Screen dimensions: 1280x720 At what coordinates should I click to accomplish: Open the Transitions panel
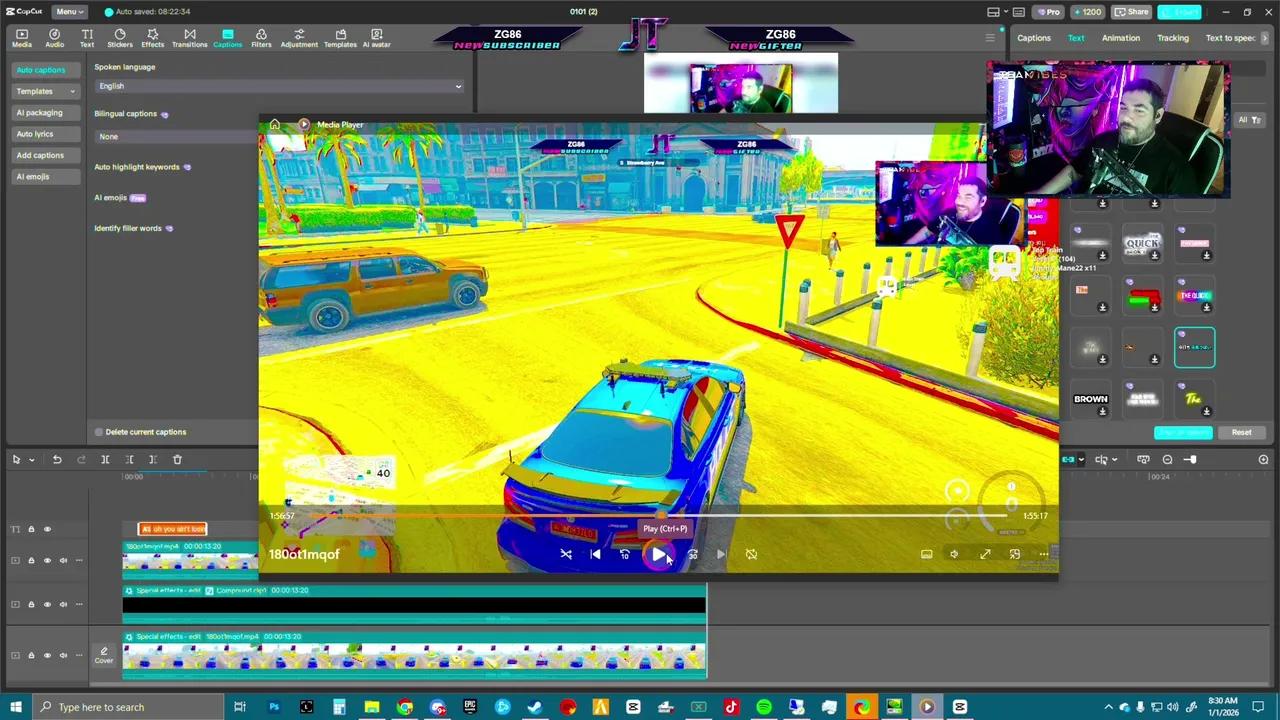click(x=189, y=38)
